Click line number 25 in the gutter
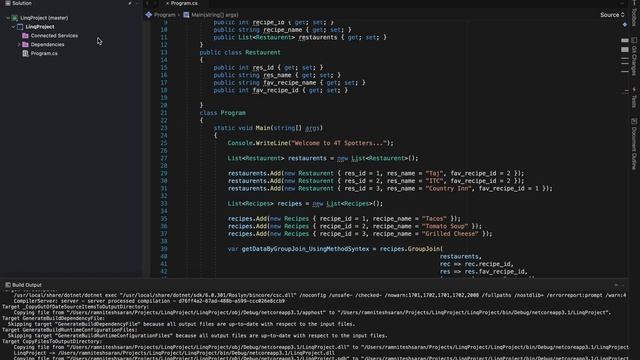 pos(163,143)
